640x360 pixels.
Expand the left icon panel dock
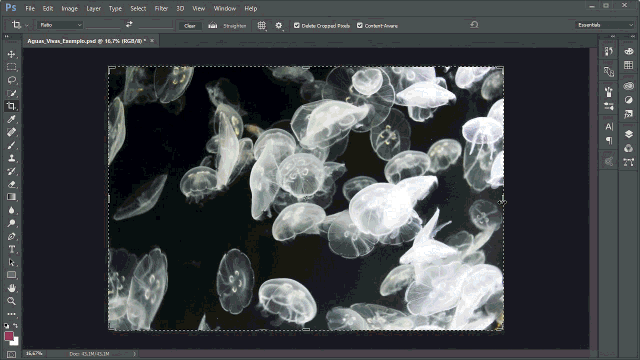point(612,36)
